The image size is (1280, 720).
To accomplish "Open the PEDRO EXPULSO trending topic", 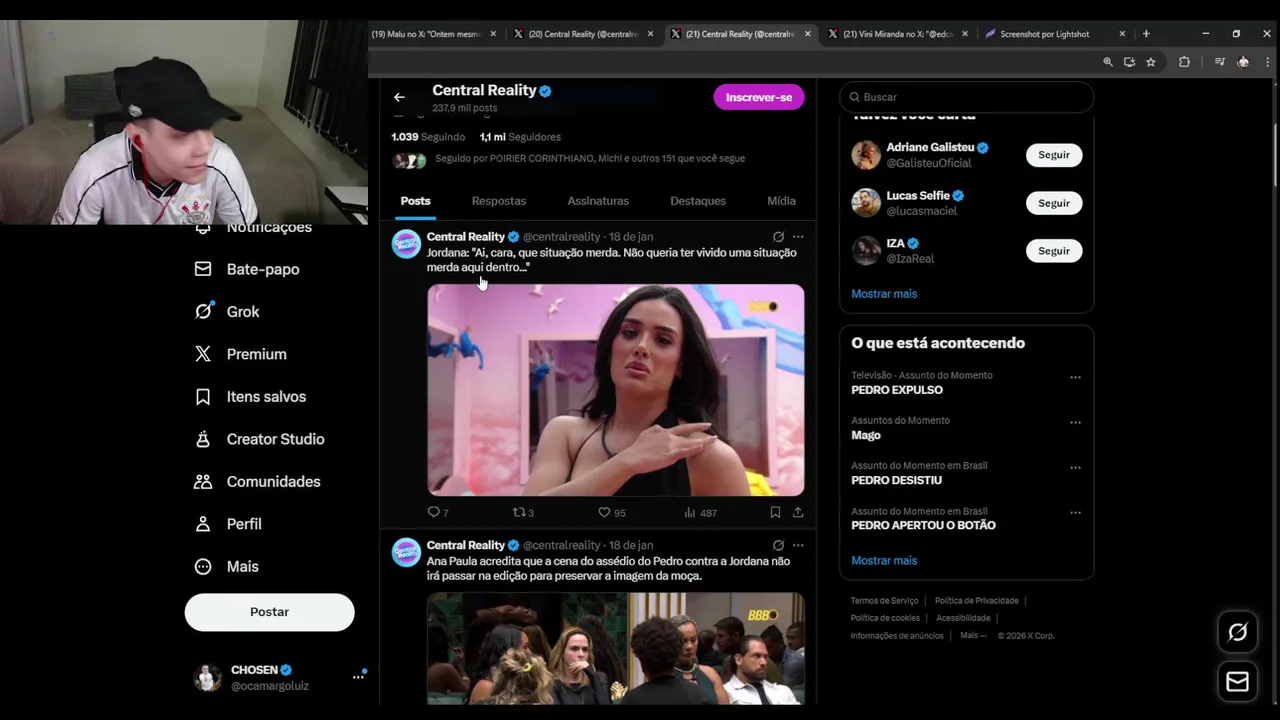I will click(x=897, y=390).
